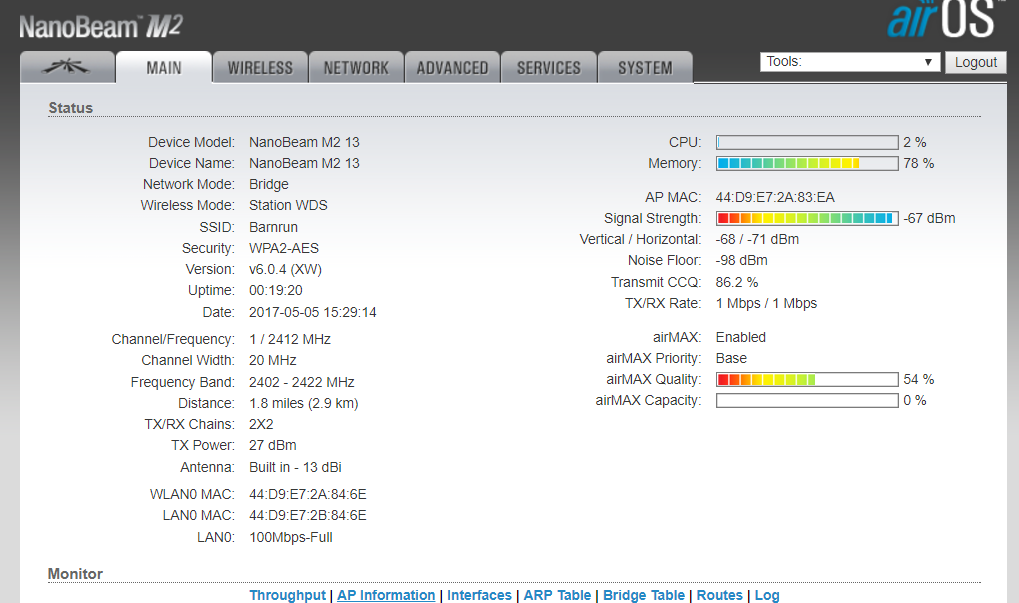Screen dimensions: 1019x603
Task: Open the Throughput monitor link
Action: click(x=287, y=595)
